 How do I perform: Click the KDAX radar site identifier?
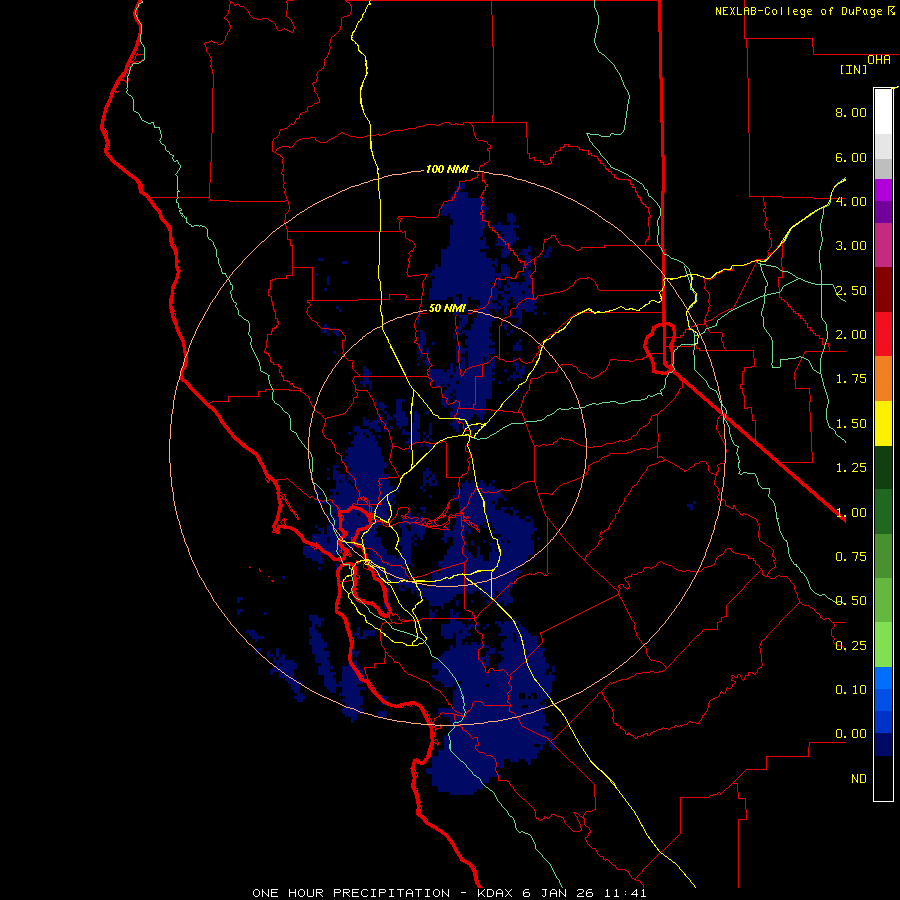click(495, 893)
